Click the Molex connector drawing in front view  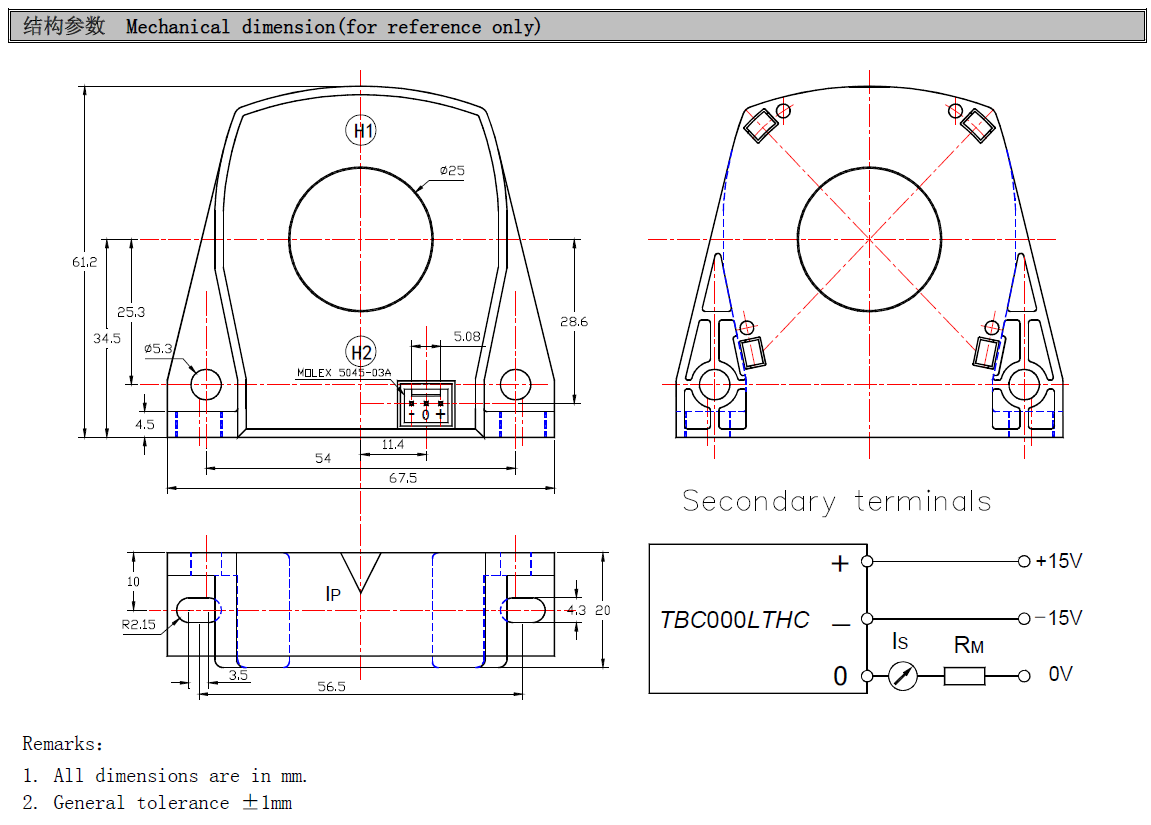tap(426, 405)
